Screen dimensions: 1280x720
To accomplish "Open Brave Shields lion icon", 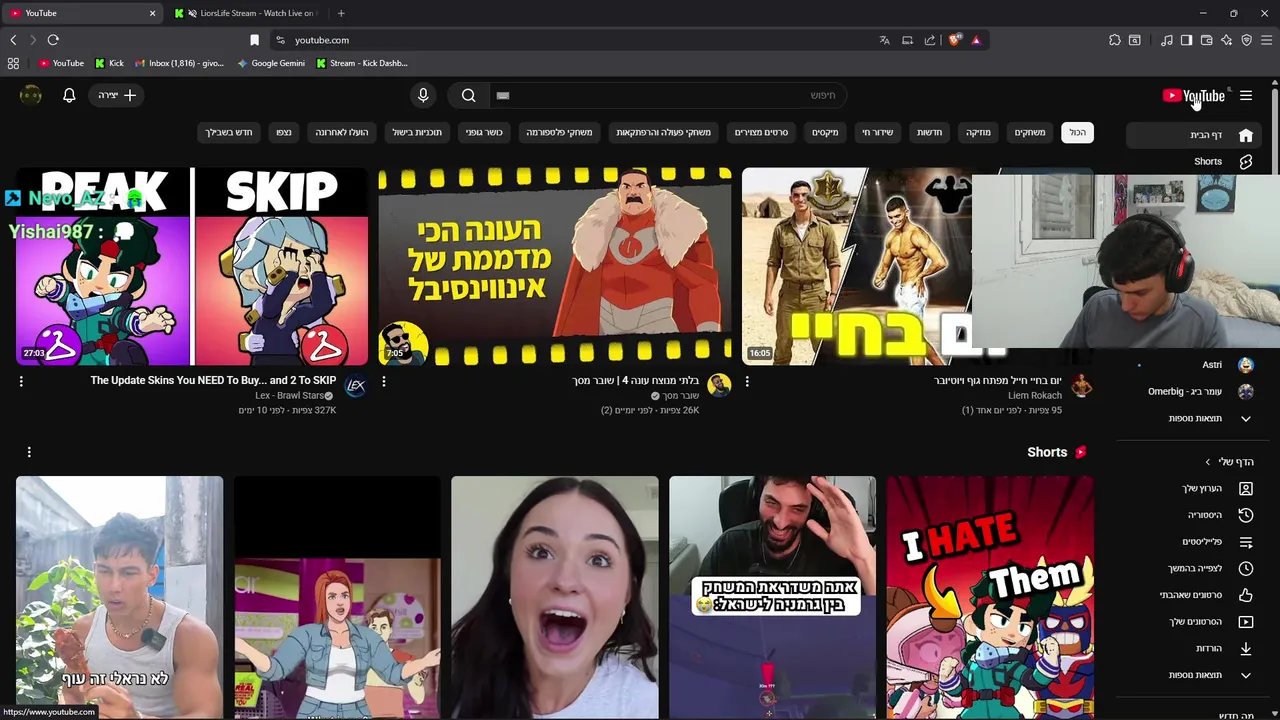I will coord(954,40).
